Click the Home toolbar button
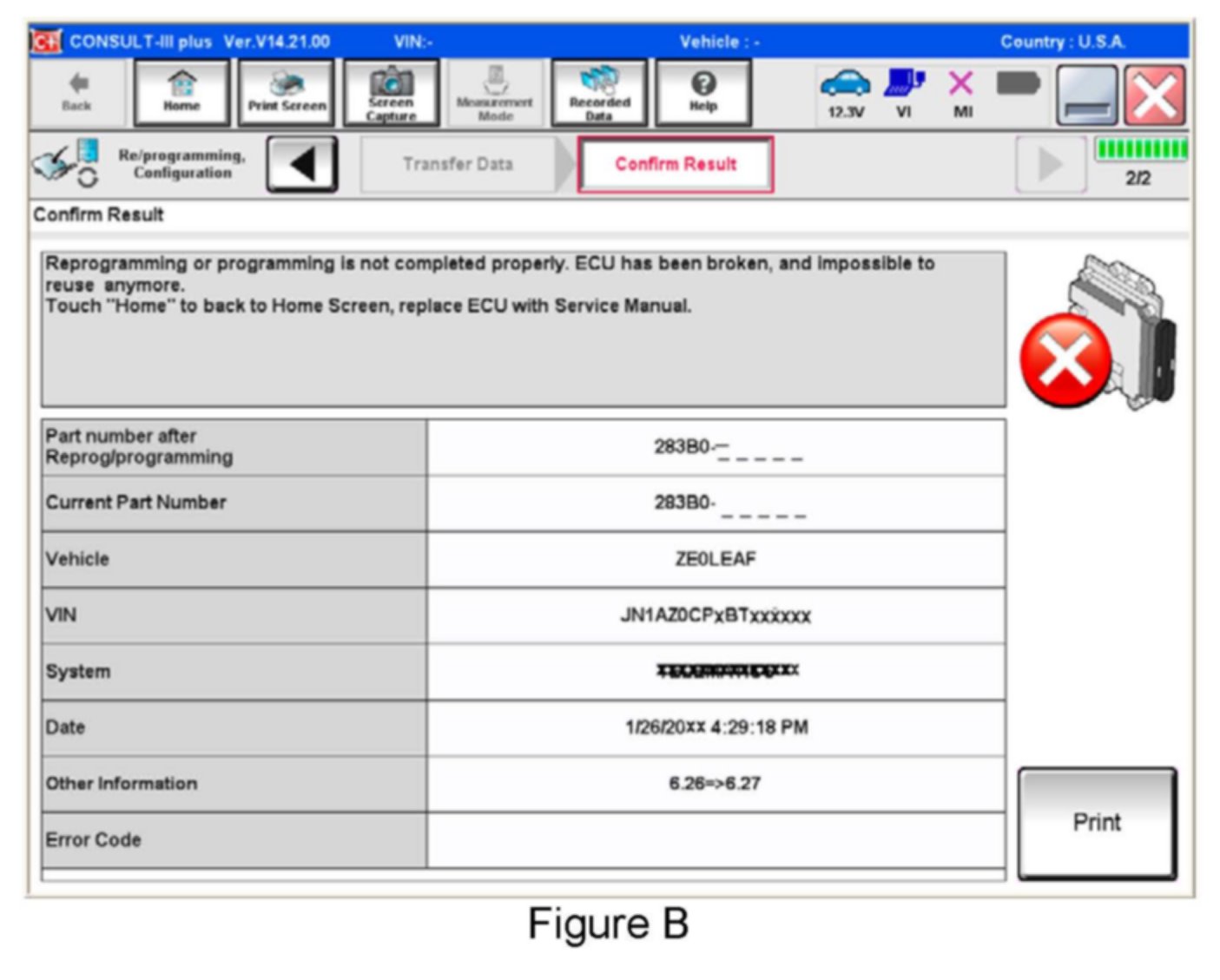This screenshot has width=1220, height=980. (x=181, y=93)
